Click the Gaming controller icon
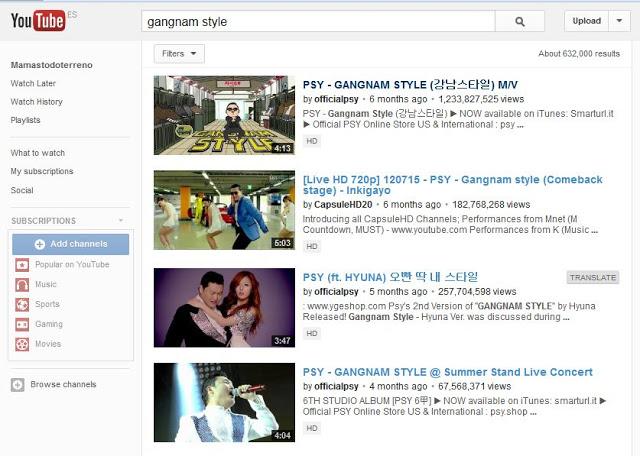Image resolution: width=640 pixels, height=456 pixels. pos(22,325)
